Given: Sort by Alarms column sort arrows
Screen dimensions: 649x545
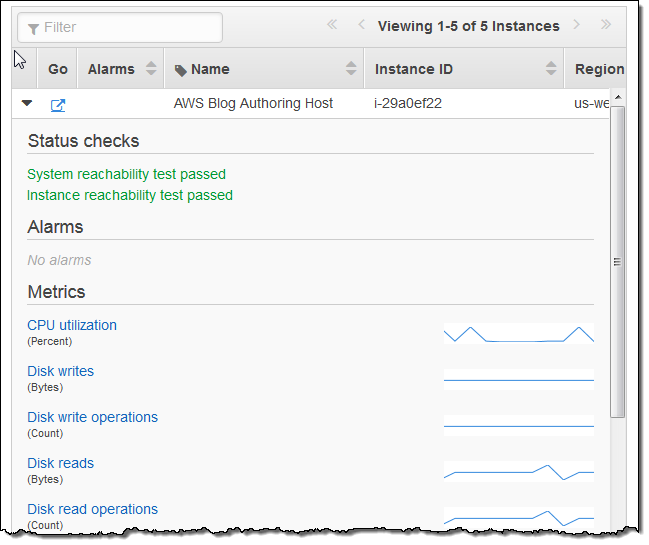Looking at the screenshot, I should (151, 69).
